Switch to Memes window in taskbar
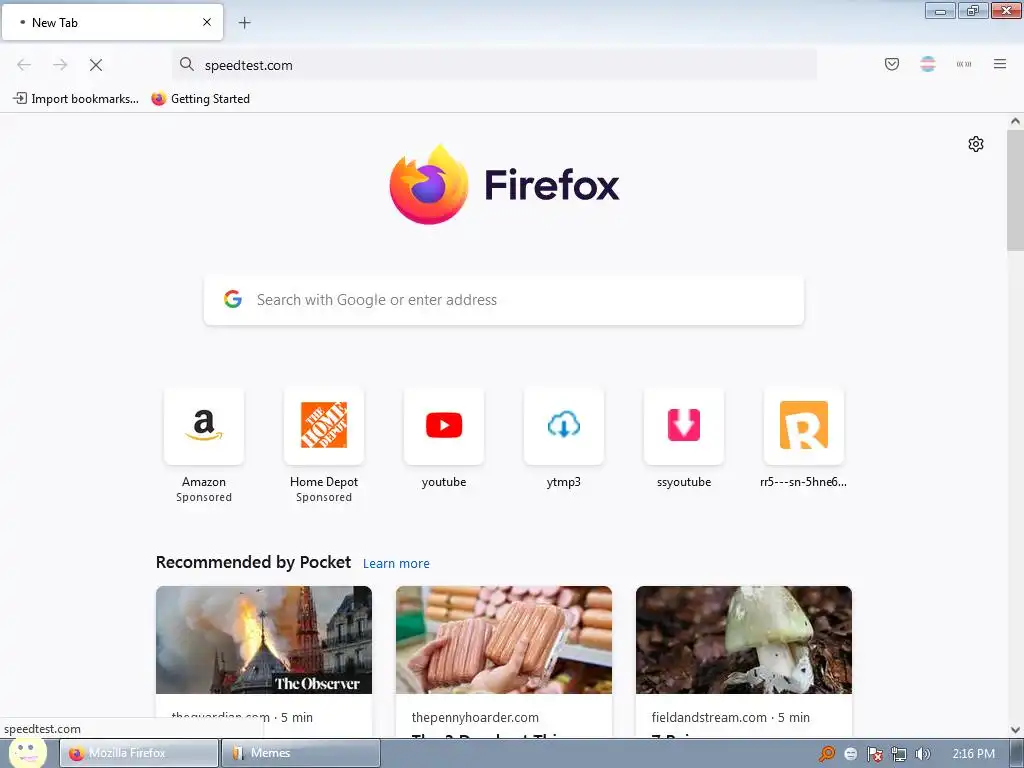The height and width of the screenshot is (768, 1024). click(301, 753)
